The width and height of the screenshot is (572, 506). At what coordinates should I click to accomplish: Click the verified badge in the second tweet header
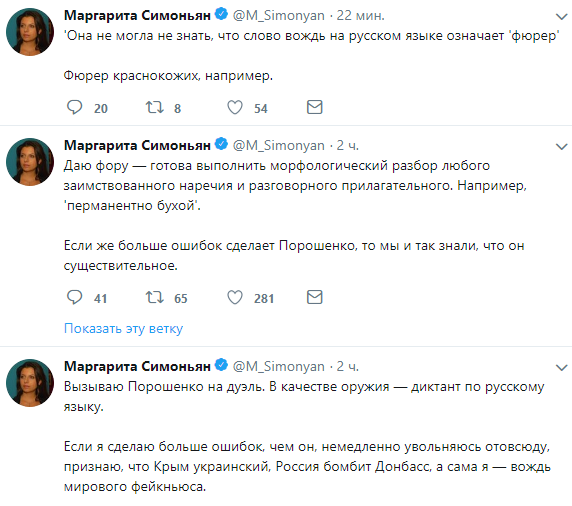tap(221, 144)
